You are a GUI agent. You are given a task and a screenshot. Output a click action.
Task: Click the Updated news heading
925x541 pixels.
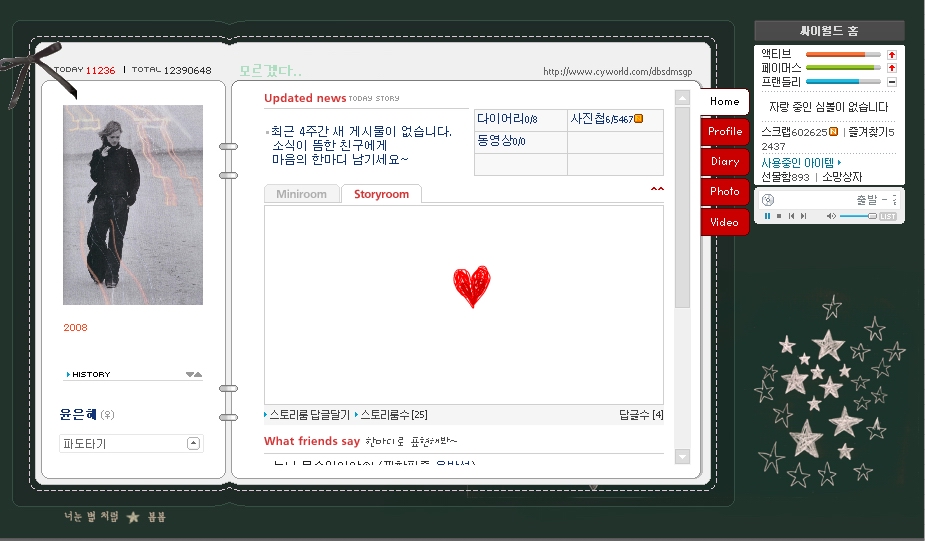[x=305, y=98]
